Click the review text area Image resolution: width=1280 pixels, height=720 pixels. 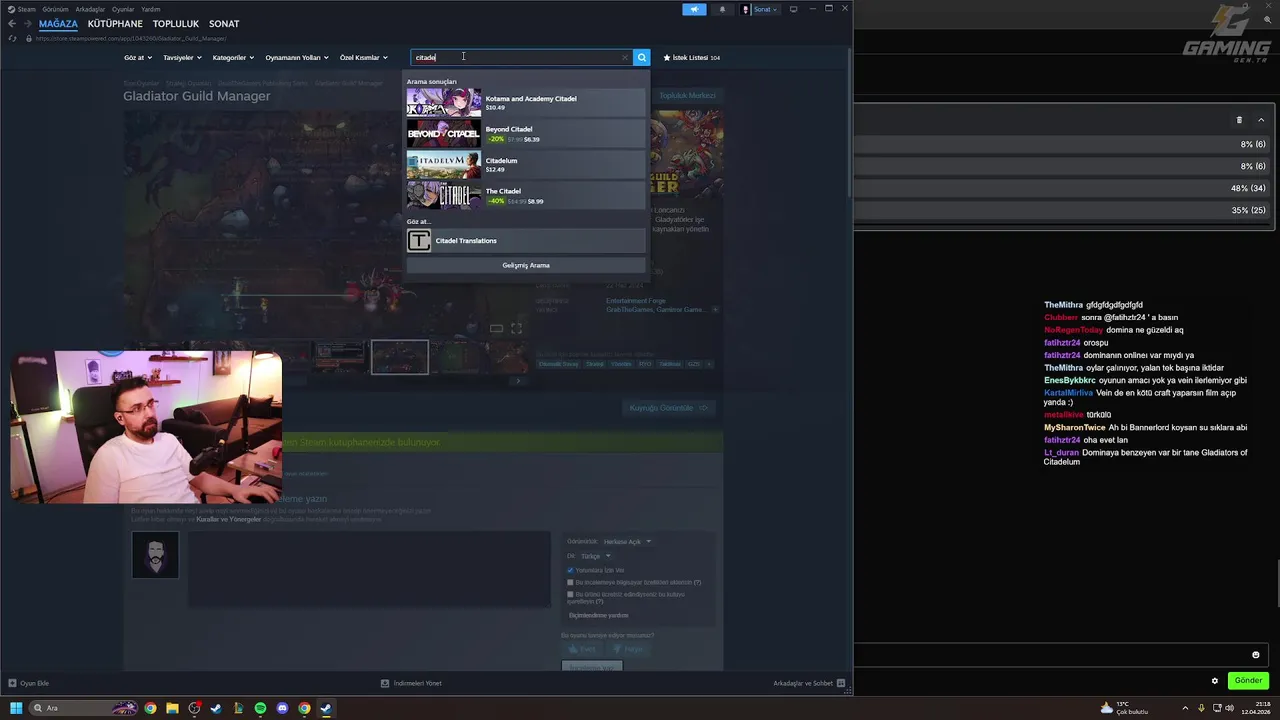[369, 569]
